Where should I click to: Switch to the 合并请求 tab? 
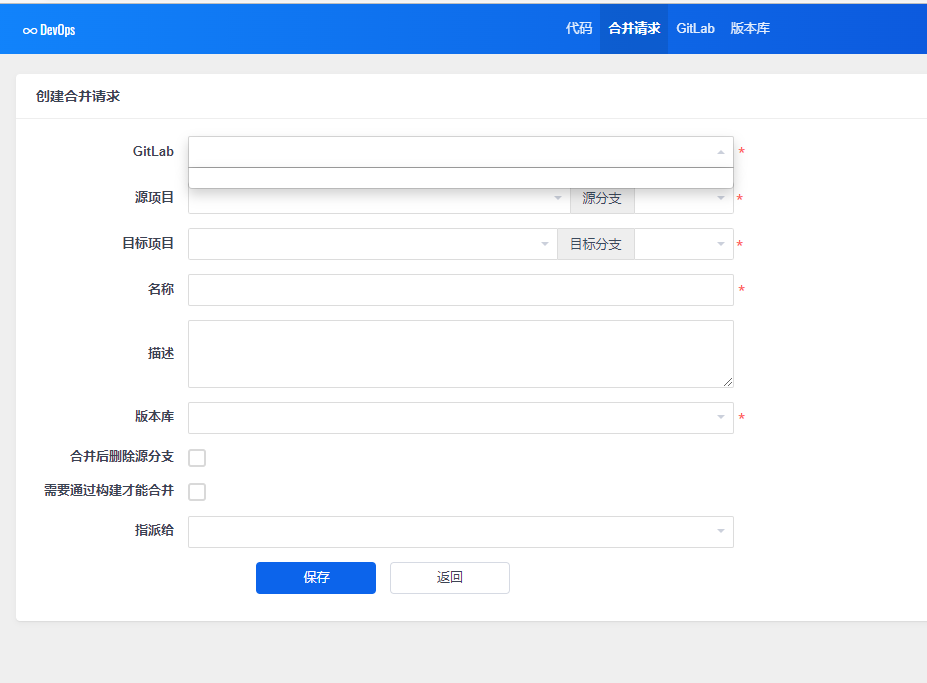[634, 29]
